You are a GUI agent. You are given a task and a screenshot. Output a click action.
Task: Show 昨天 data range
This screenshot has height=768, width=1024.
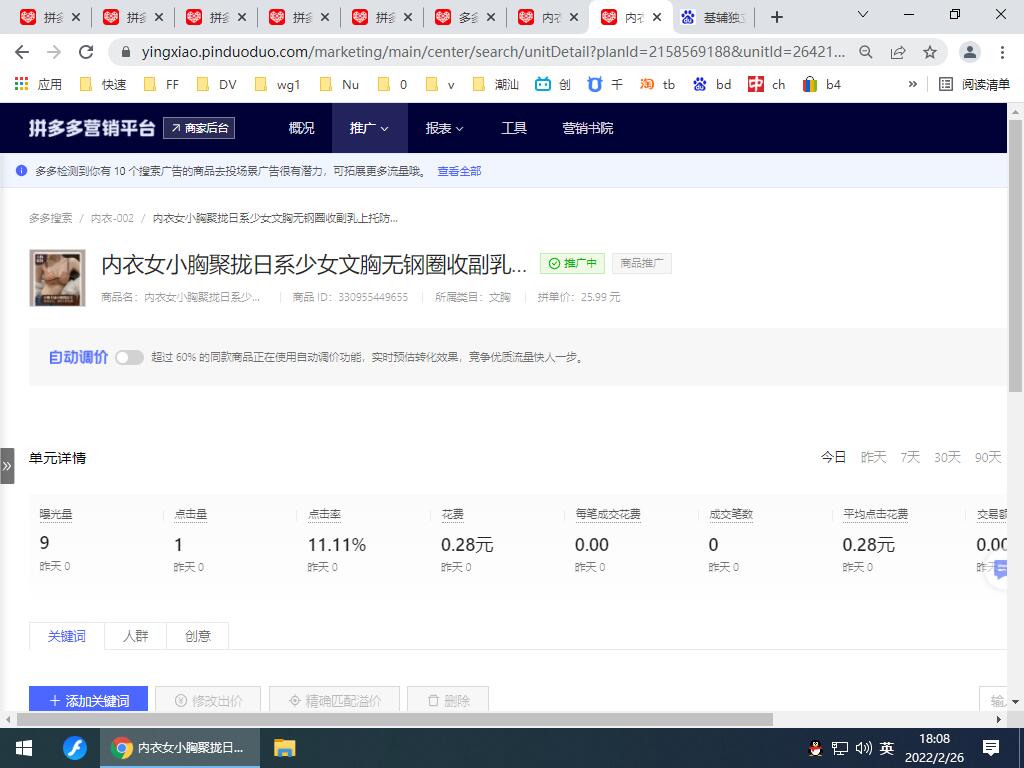point(874,457)
